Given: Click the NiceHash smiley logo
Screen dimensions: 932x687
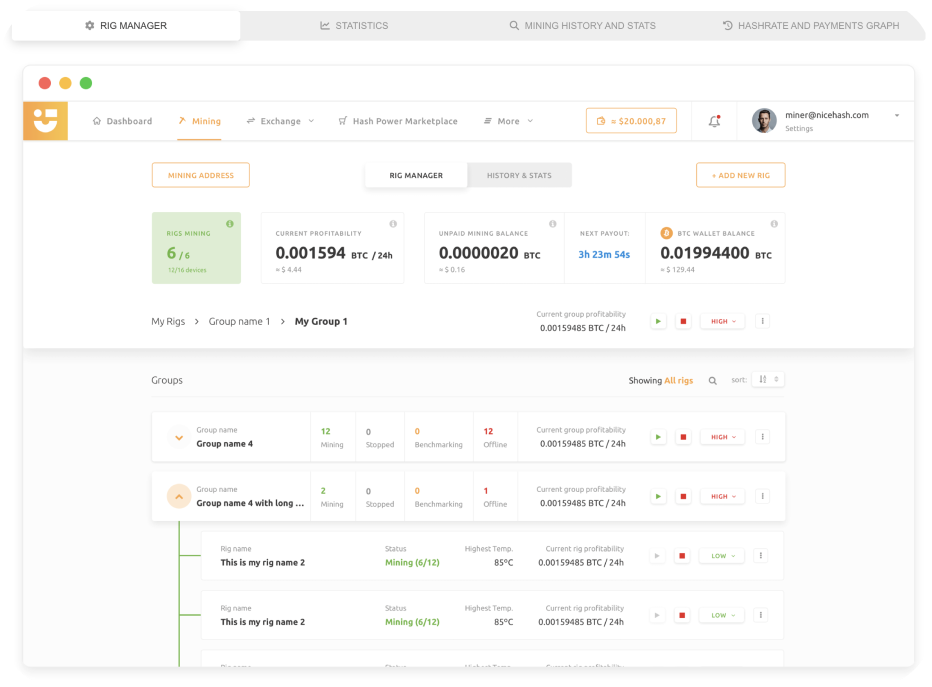Looking at the screenshot, I should point(45,120).
